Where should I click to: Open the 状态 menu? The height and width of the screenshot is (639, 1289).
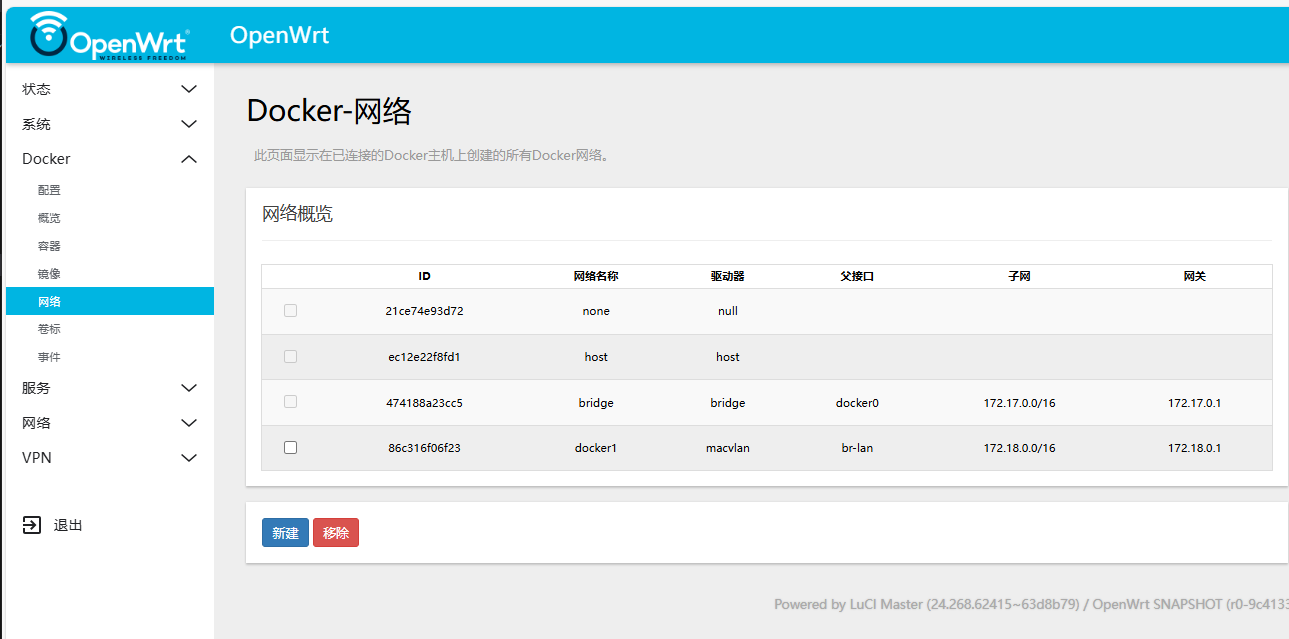(110, 89)
